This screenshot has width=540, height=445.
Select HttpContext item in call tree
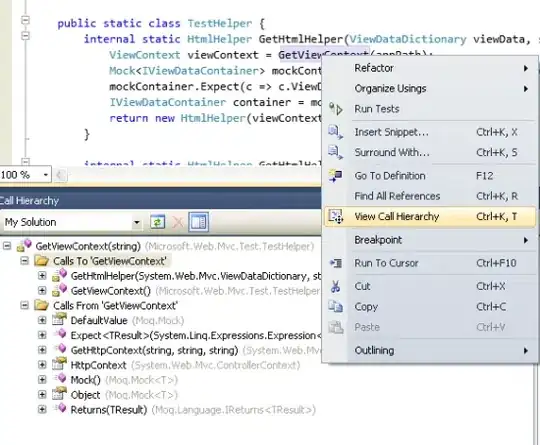pyautogui.click(x=98, y=365)
